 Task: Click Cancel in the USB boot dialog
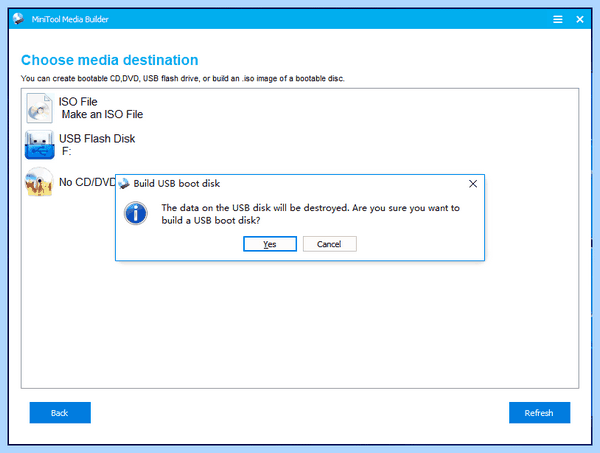pos(329,244)
